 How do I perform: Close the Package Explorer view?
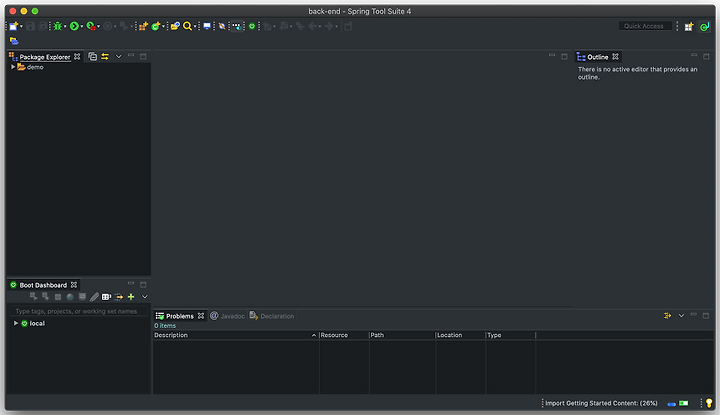click(77, 56)
